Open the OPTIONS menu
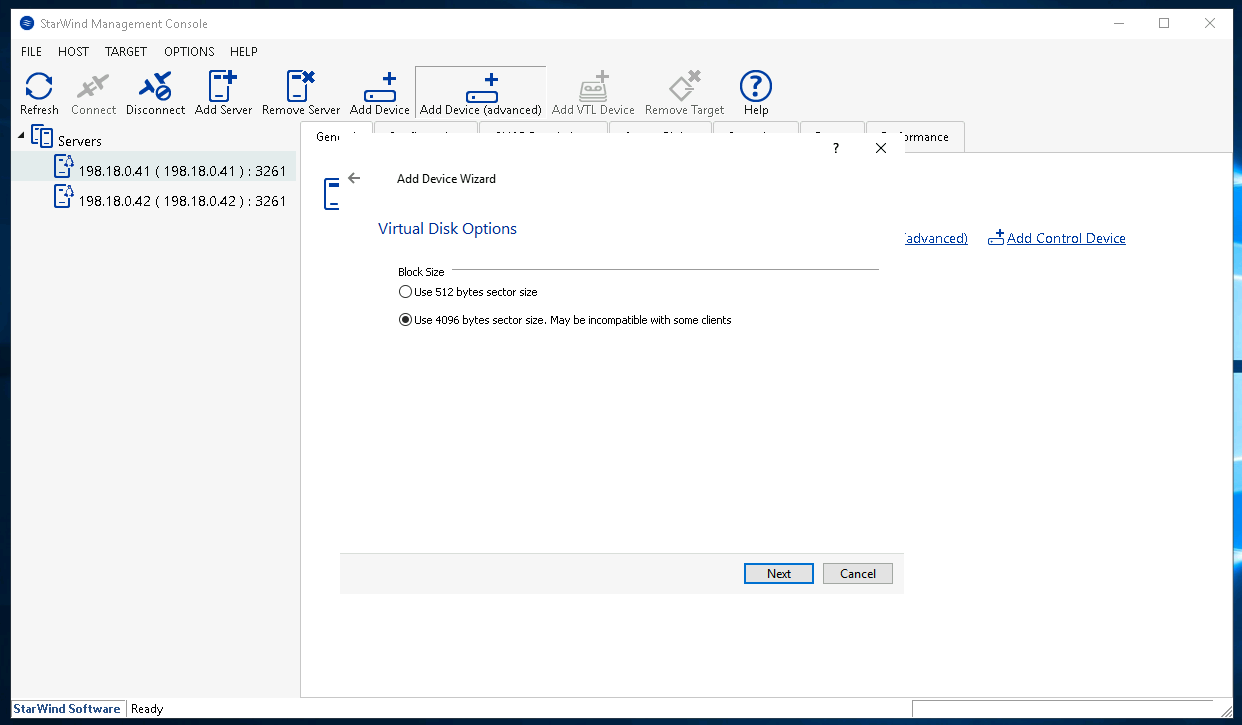Image resolution: width=1242 pixels, height=725 pixels. 189,52
